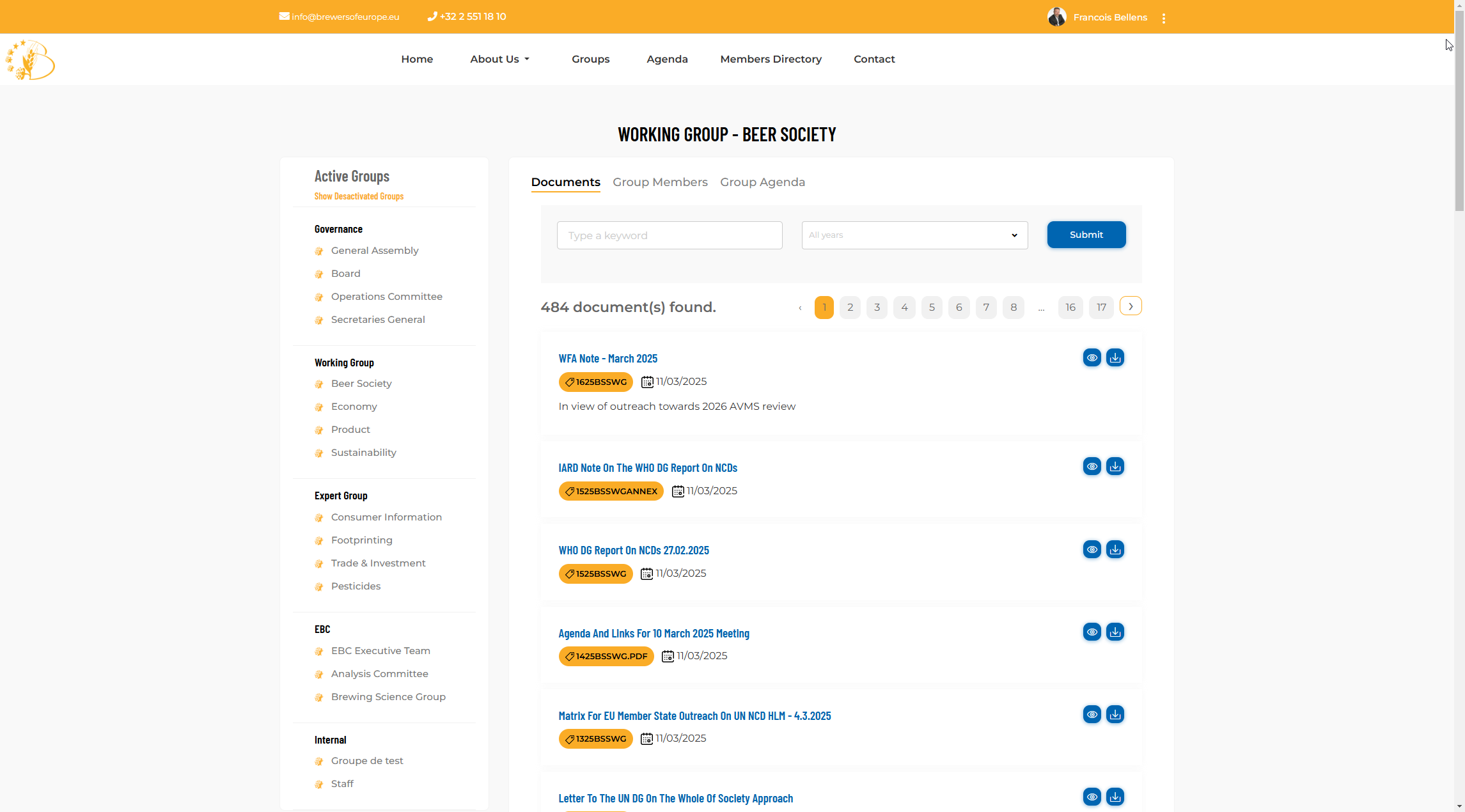
Task: Download Letter To The UN DG document
Action: pos(1115,797)
